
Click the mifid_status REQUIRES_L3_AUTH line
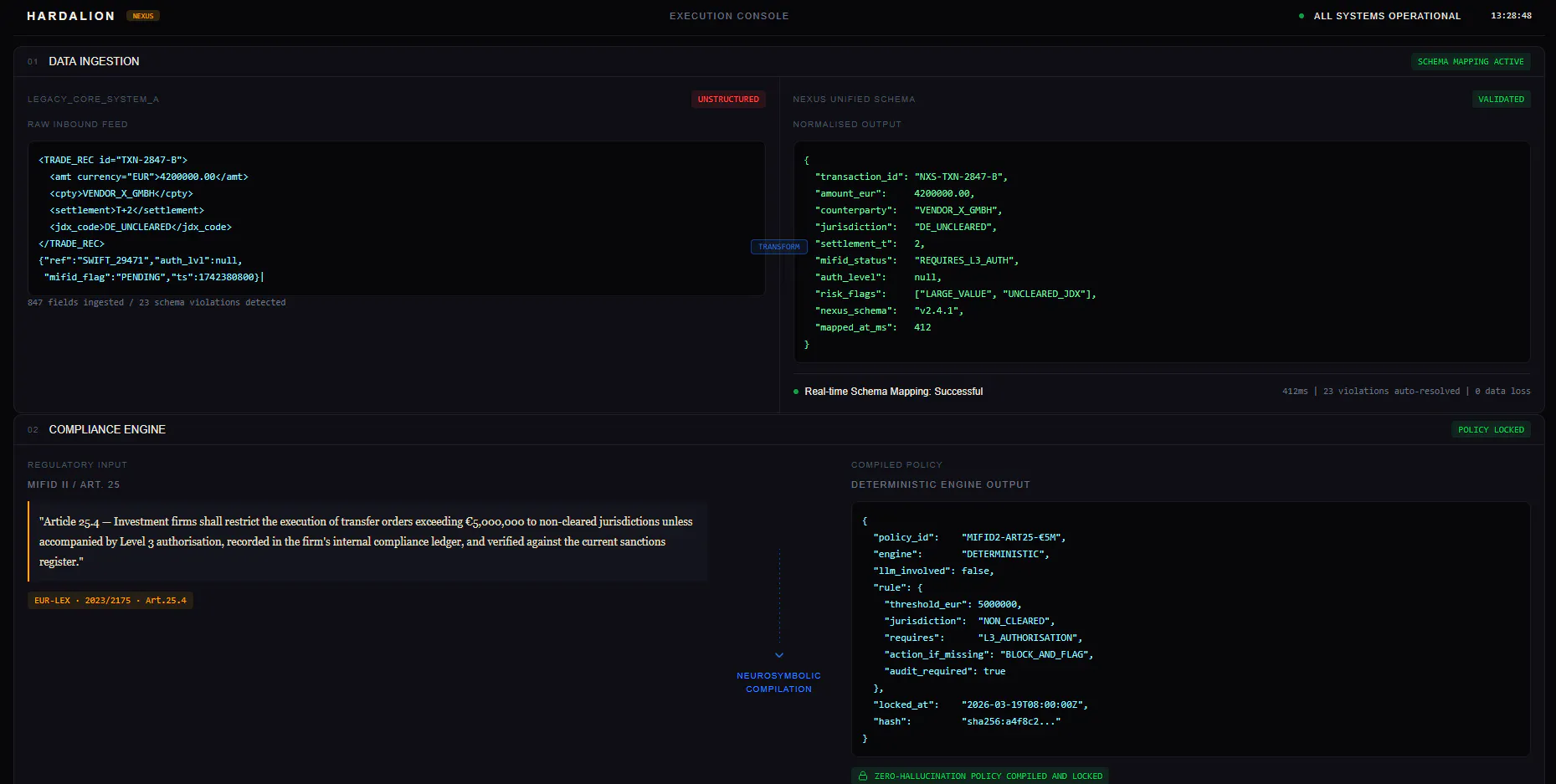point(917,260)
